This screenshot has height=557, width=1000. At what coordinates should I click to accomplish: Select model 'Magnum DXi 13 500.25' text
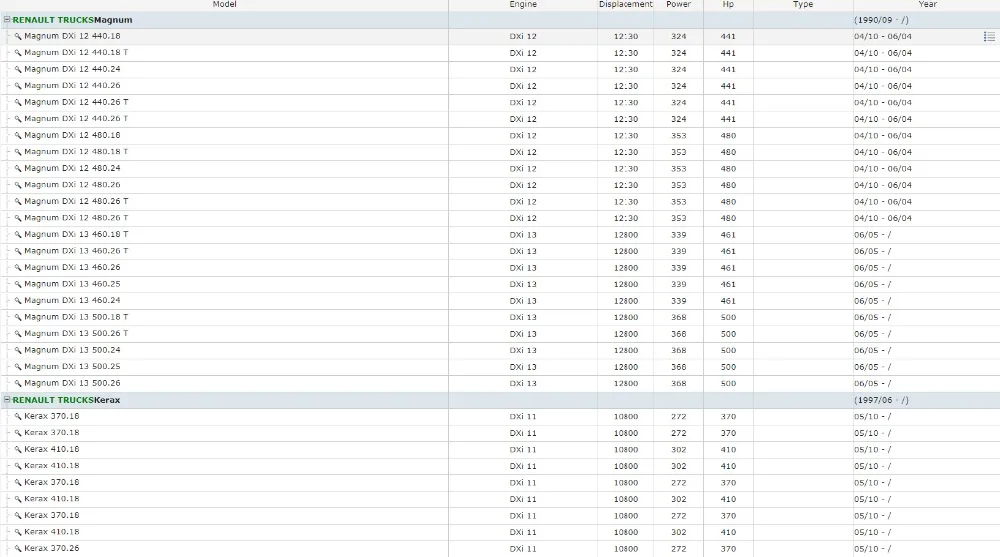pyautogui.click(x=72, y=367)
